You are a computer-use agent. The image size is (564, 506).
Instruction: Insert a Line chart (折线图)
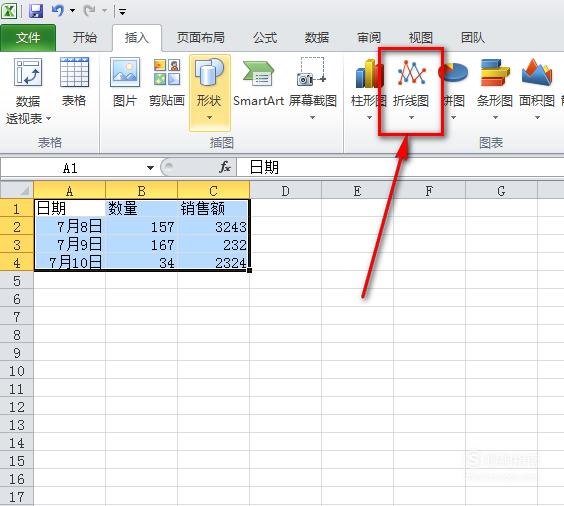tap(411, 88)
